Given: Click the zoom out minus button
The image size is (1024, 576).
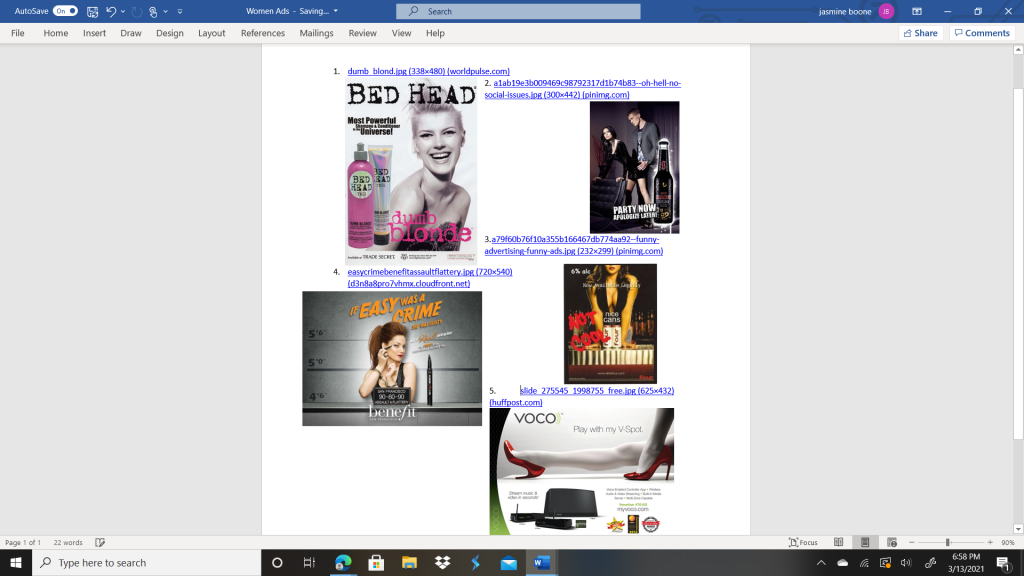Looking at the screenshot, I should point(912,542).
